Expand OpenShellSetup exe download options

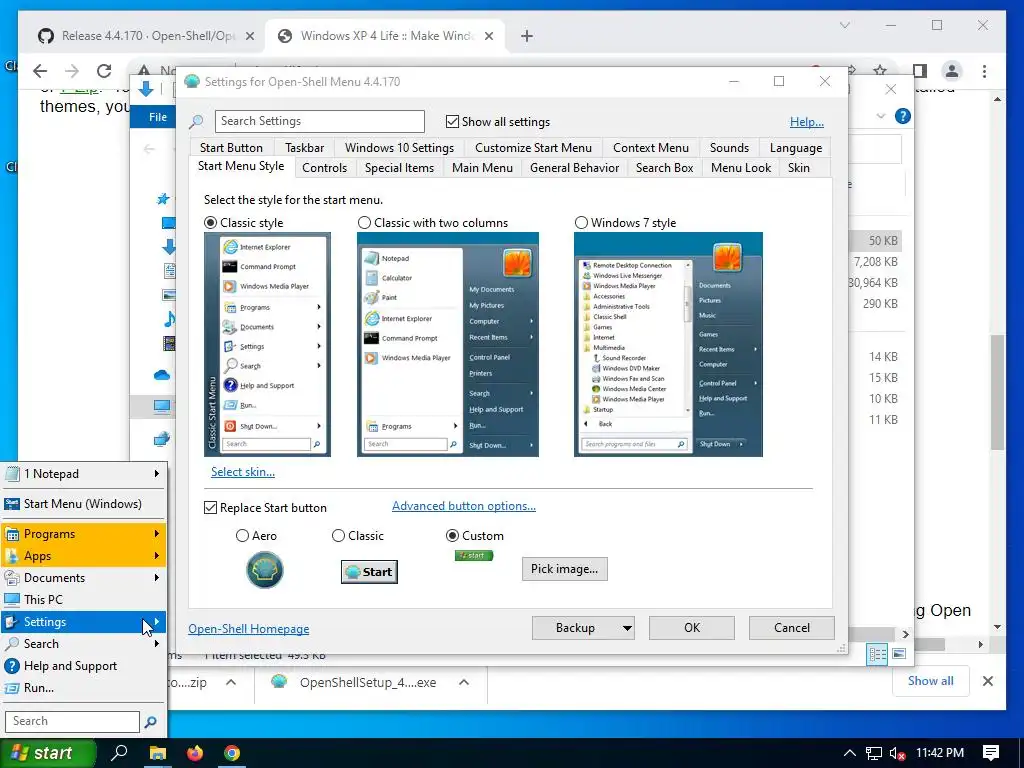tap(464, 682)
